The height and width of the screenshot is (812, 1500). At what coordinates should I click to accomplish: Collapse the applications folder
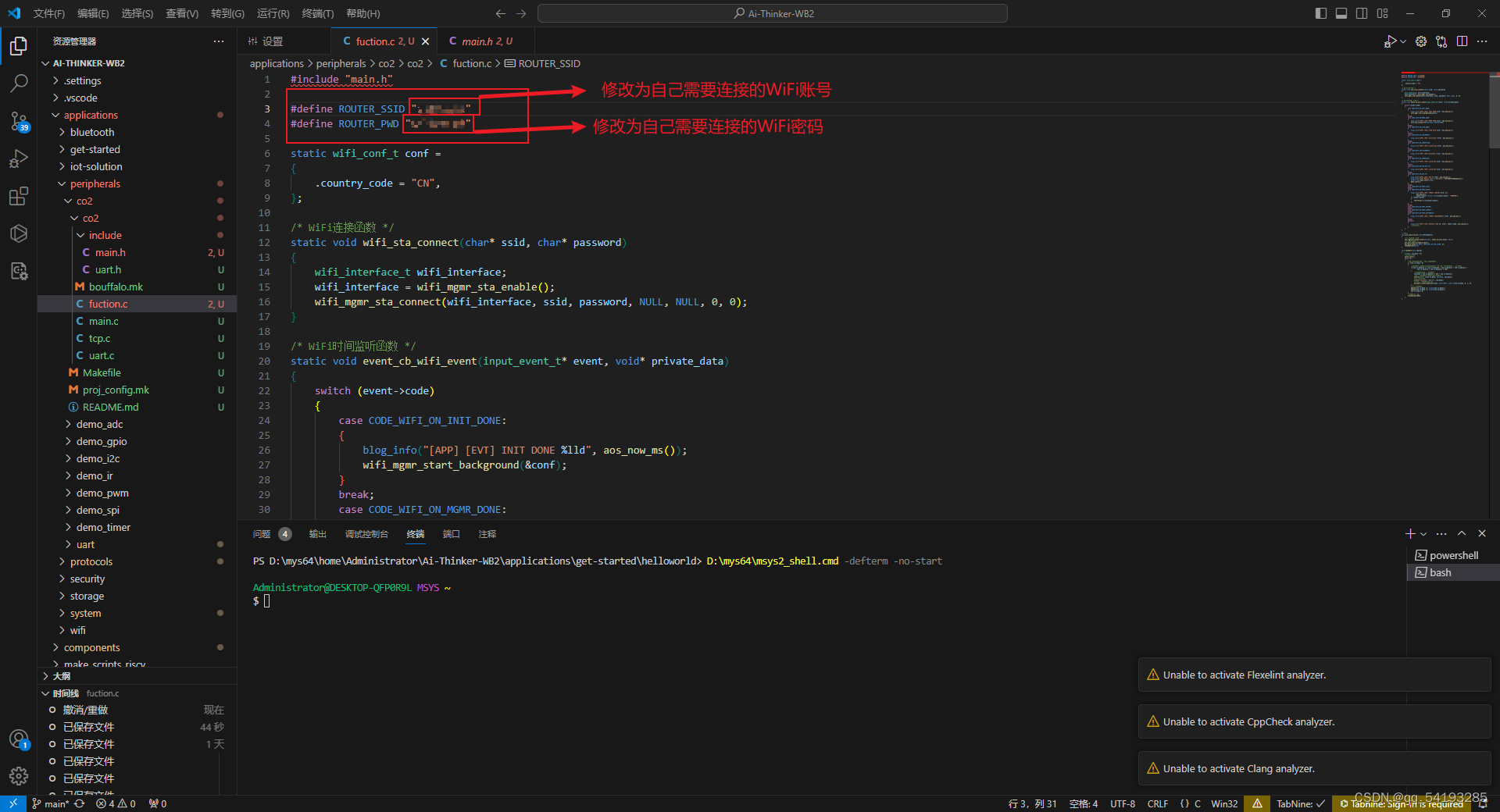(91, 115)
